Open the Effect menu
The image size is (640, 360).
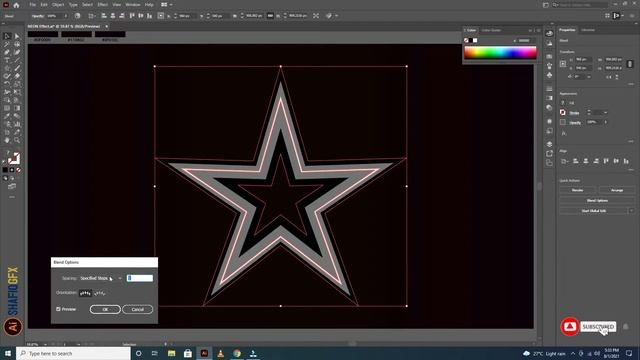click(x=102, y=5)
